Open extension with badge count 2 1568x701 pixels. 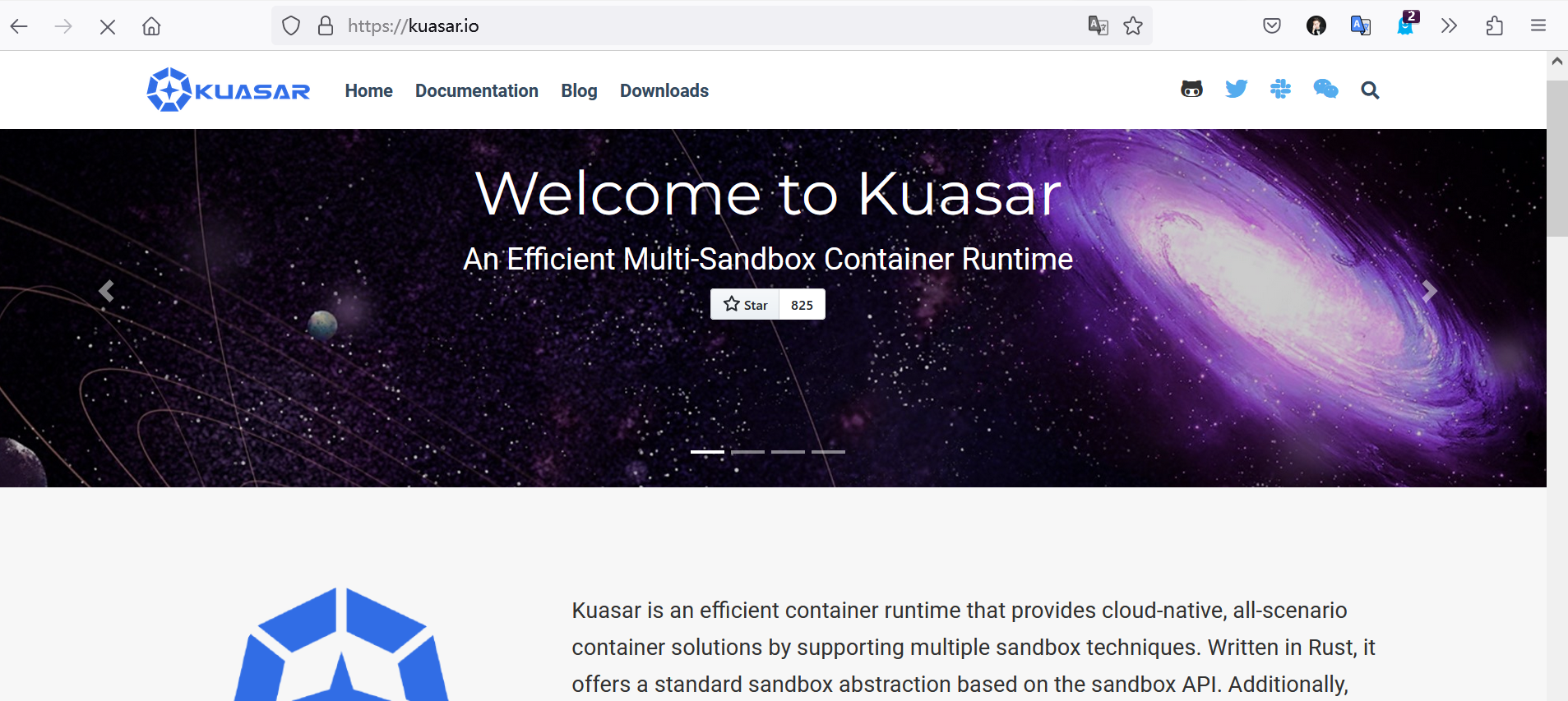click(x=1407, y=25)
